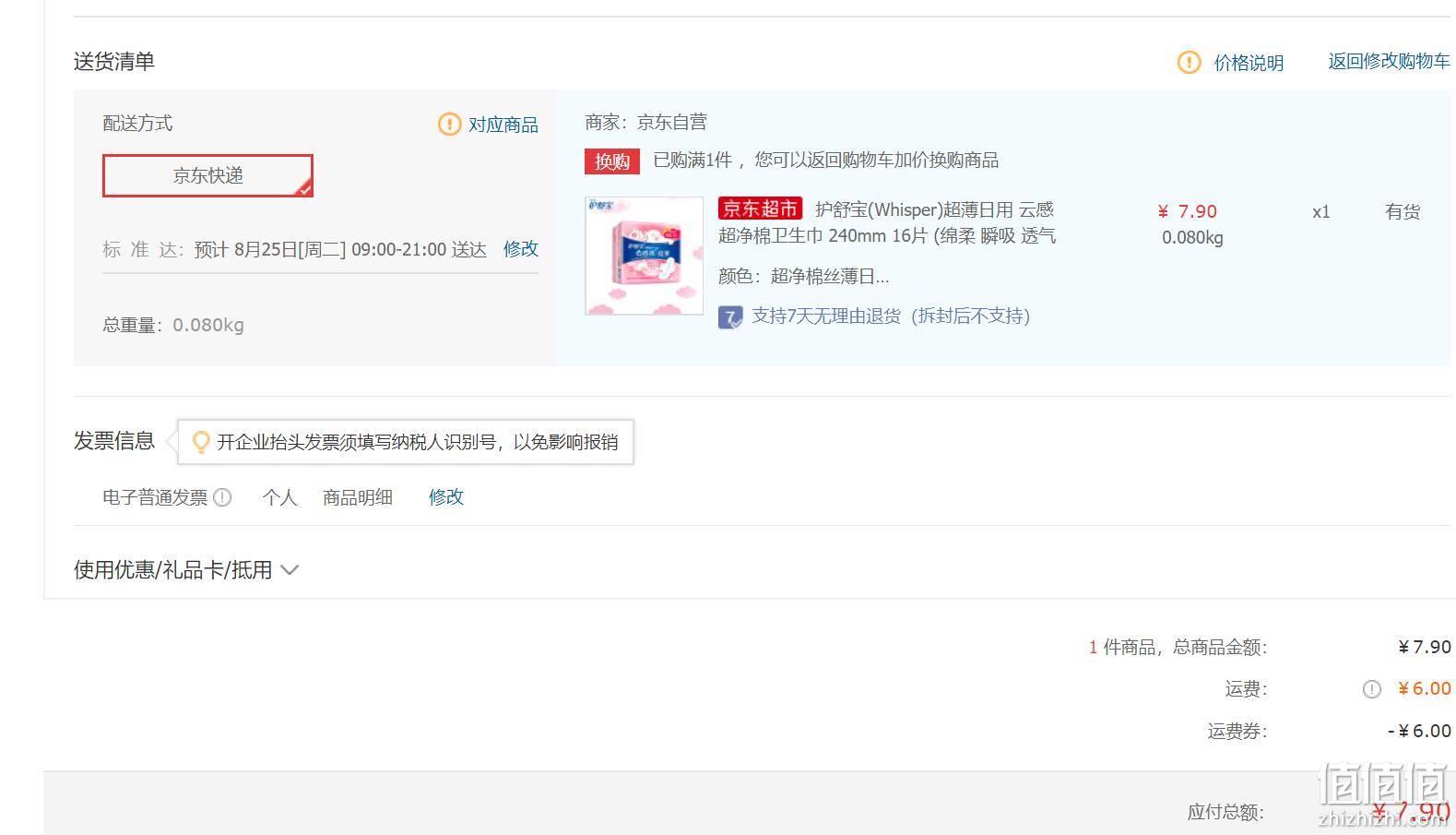Screen dimensions: 1456x835
Task: Click the 价格说明 warning icon
Action: 1189,63
